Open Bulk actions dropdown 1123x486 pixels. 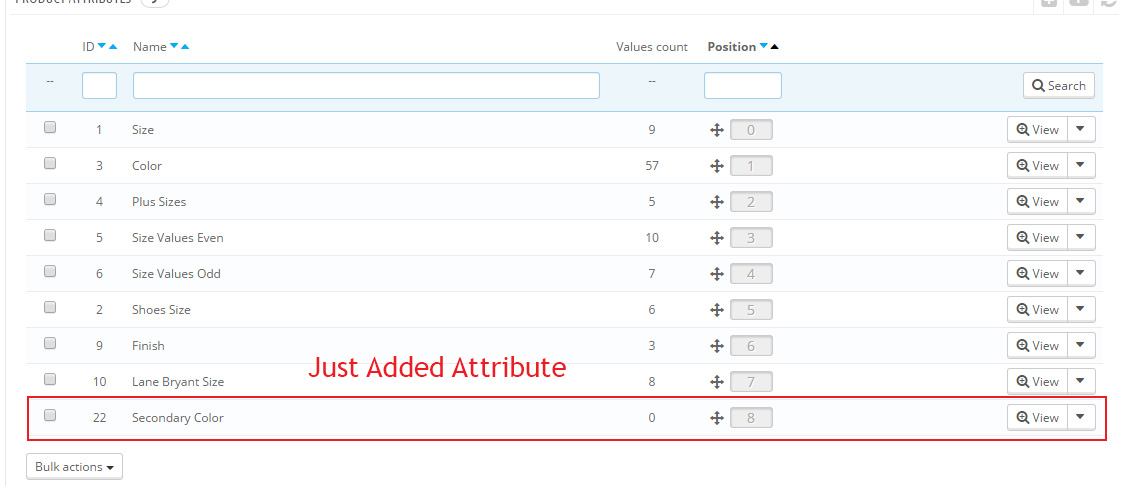[x=75, y=467]
